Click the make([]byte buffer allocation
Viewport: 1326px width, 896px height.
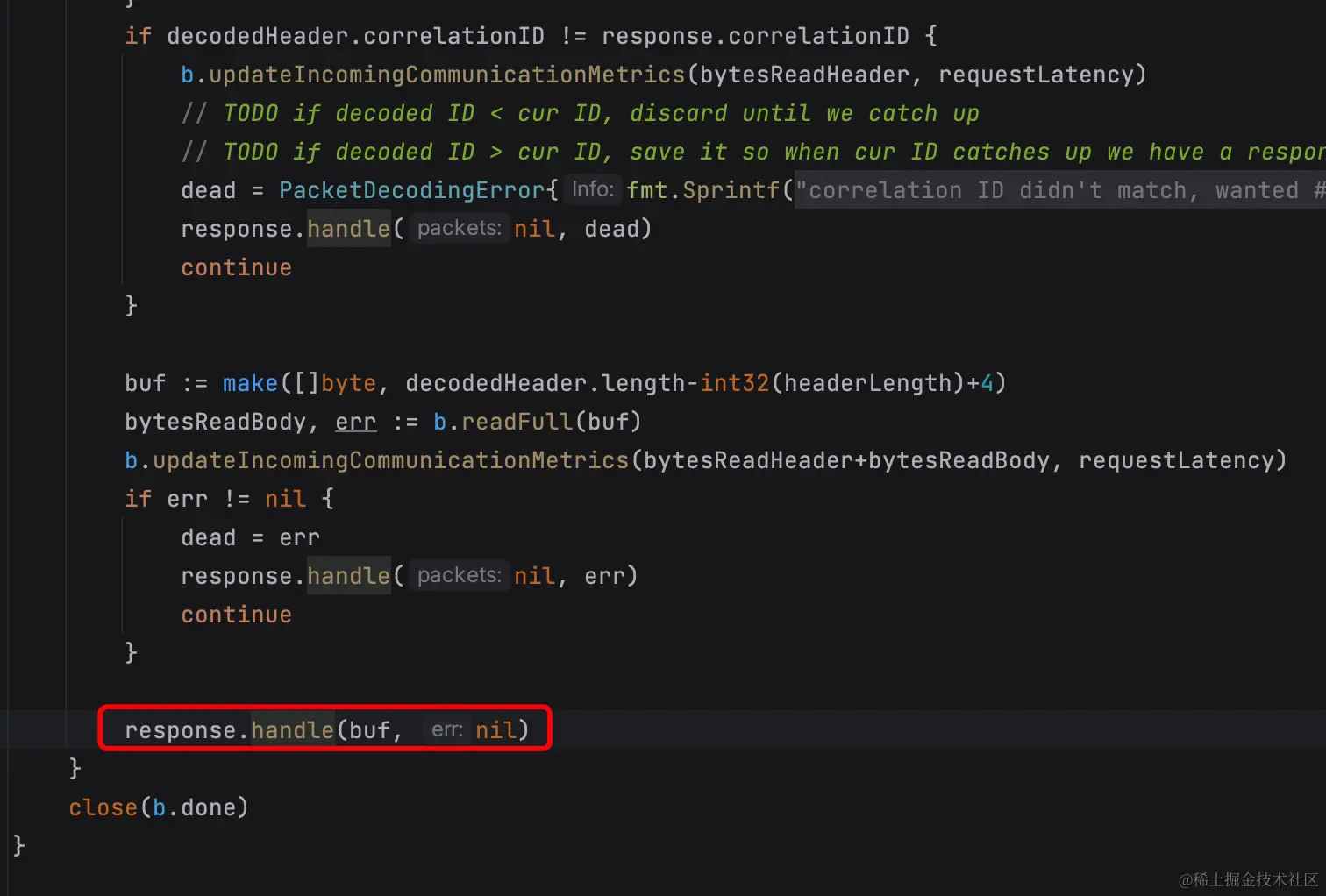[x=299, y=383]
